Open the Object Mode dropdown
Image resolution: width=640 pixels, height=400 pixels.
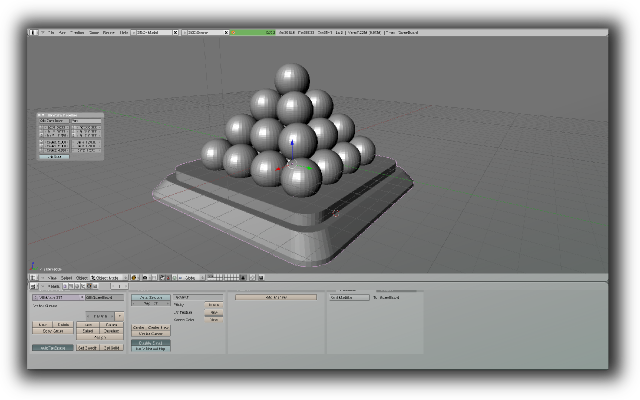tap(106, 277)
